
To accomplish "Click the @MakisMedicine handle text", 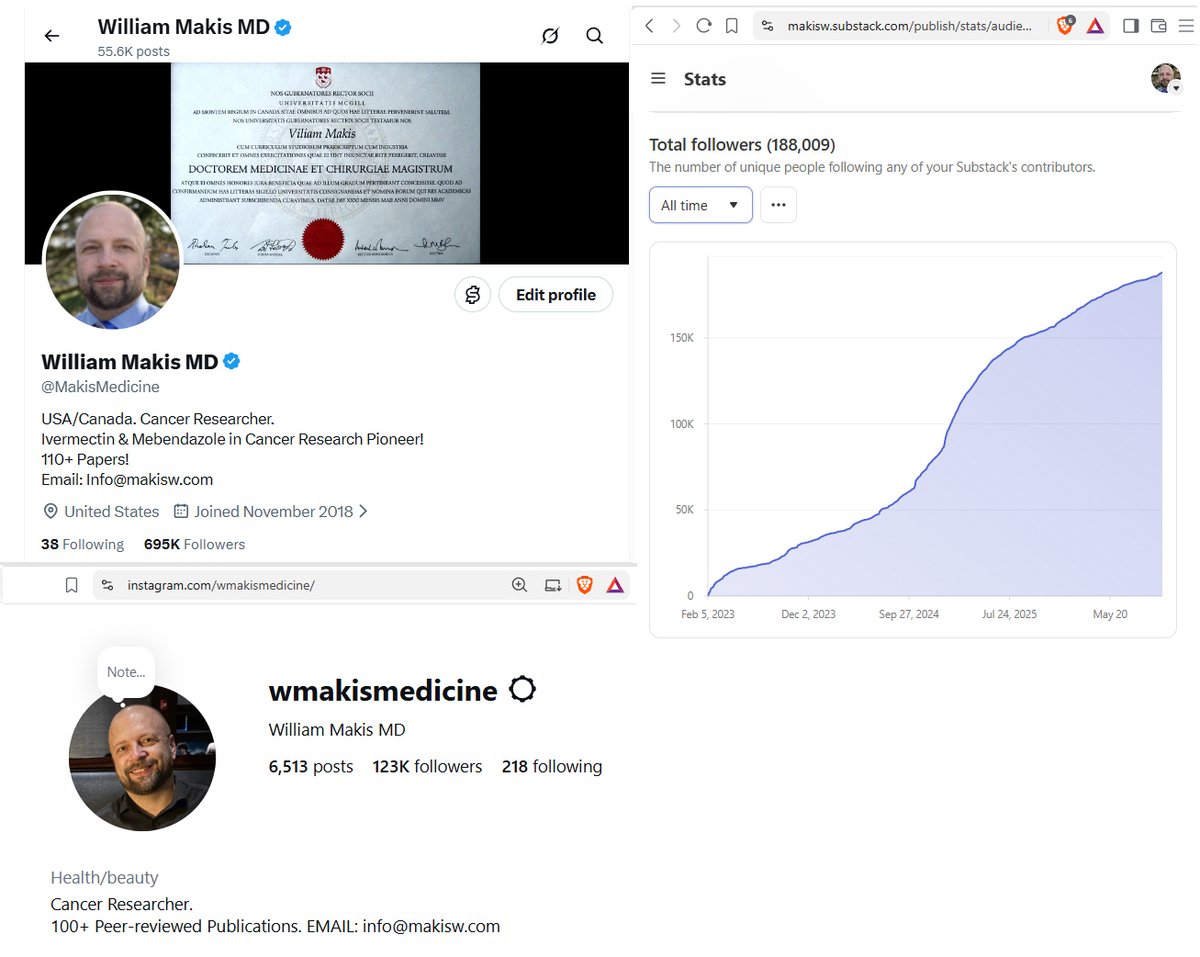I will point(100,387).
